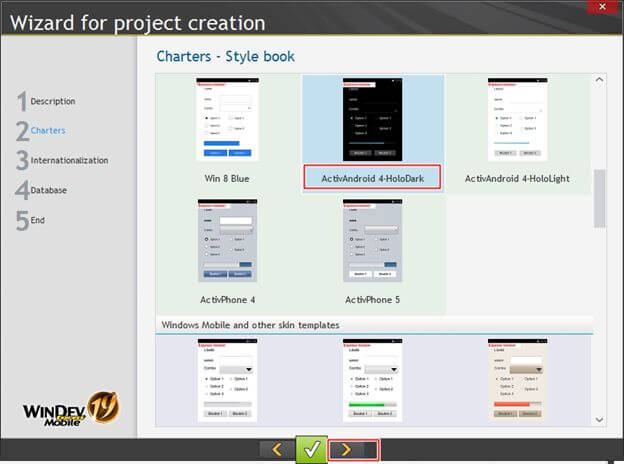Click the Charters - Style book heading
Viewport: 624px width, 464px height.
click(226, 57)
